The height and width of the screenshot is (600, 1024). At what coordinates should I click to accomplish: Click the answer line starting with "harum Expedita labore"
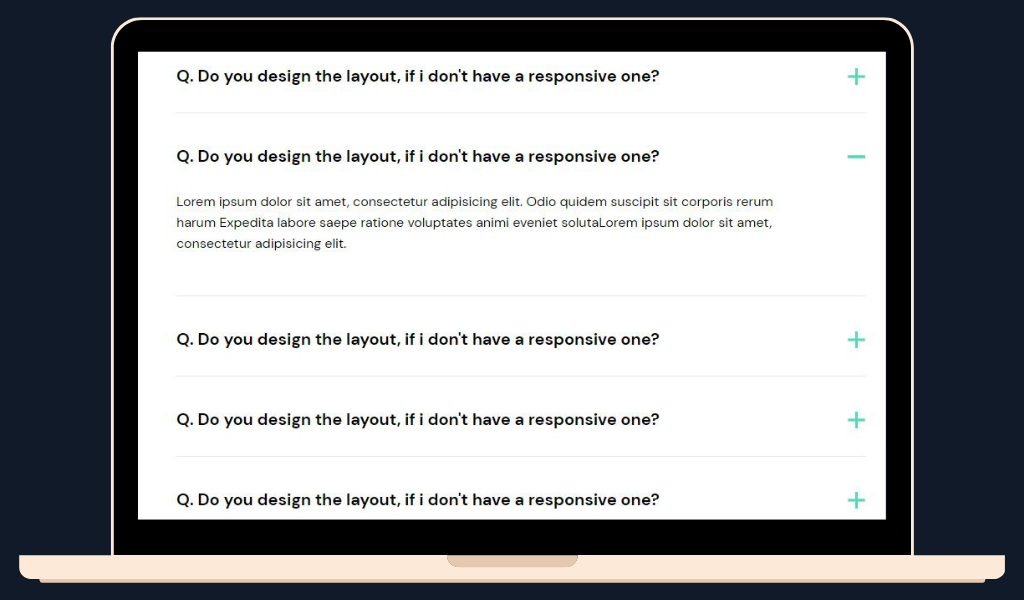[474, 223]
